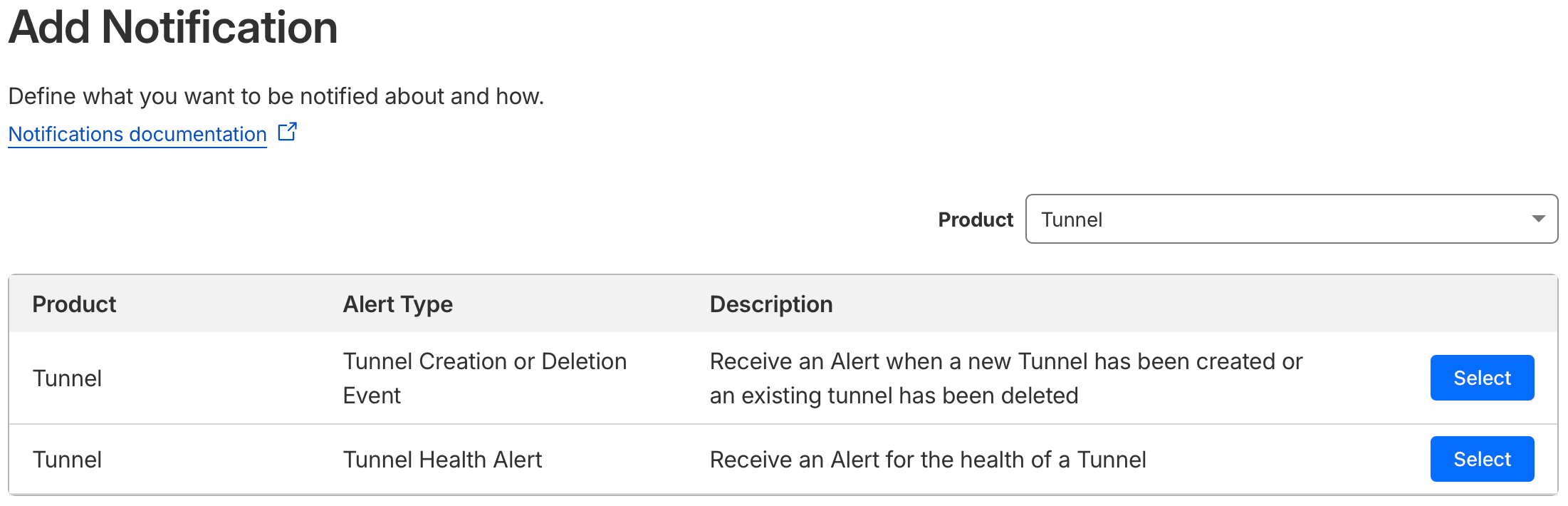The height and width of the screenshot is (506, 1568).
Task: Click the health of a Tunnel description
Action: coord(927,460)
